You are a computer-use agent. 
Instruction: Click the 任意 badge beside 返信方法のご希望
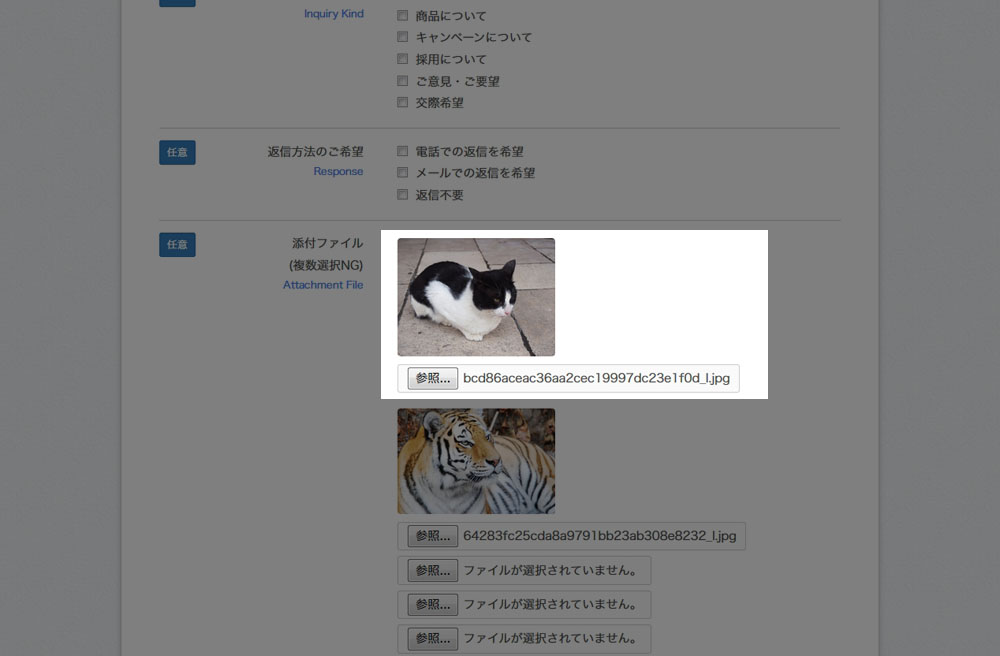click(177, 152)
